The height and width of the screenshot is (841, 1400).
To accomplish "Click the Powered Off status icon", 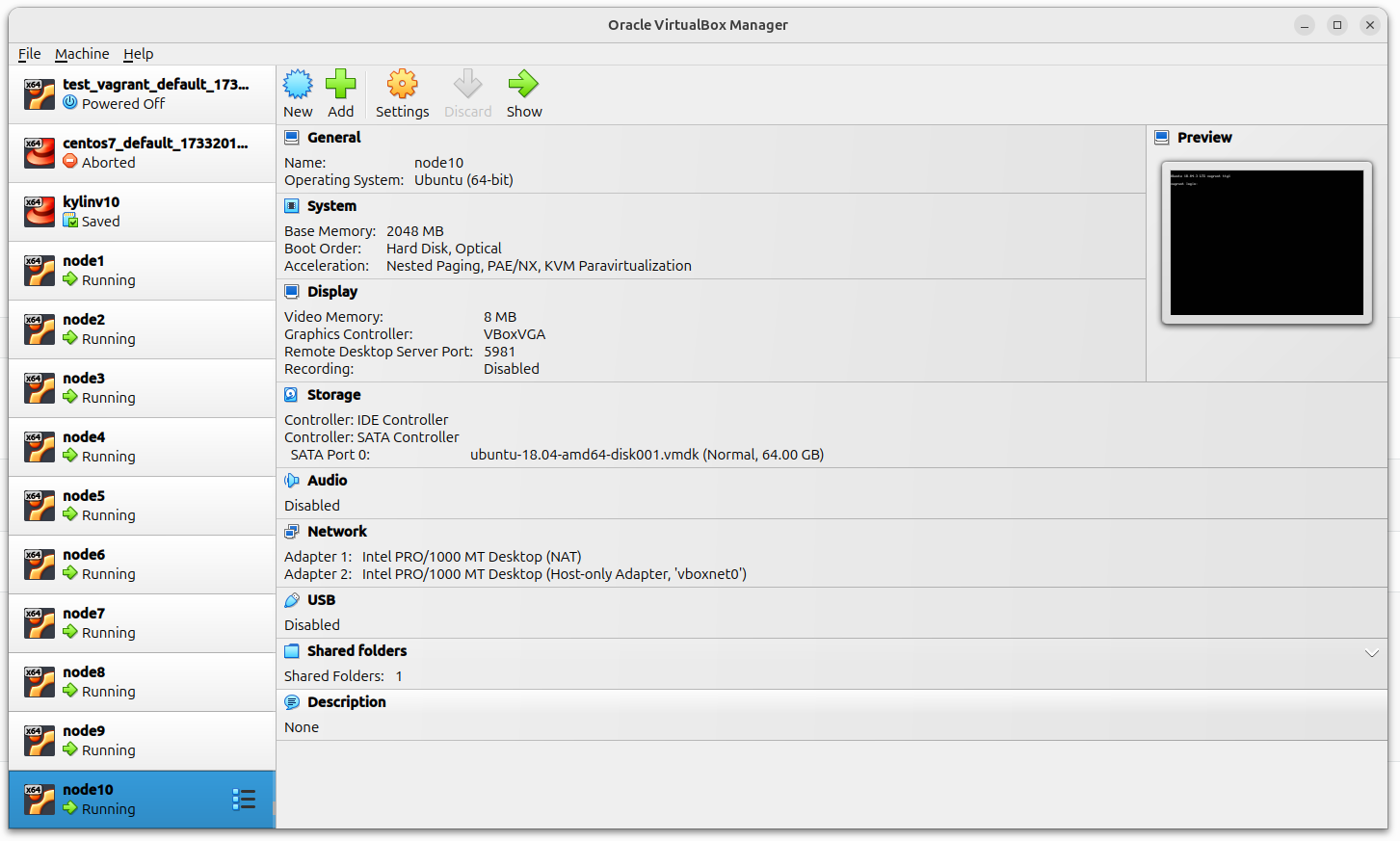I will click(70, 103).
